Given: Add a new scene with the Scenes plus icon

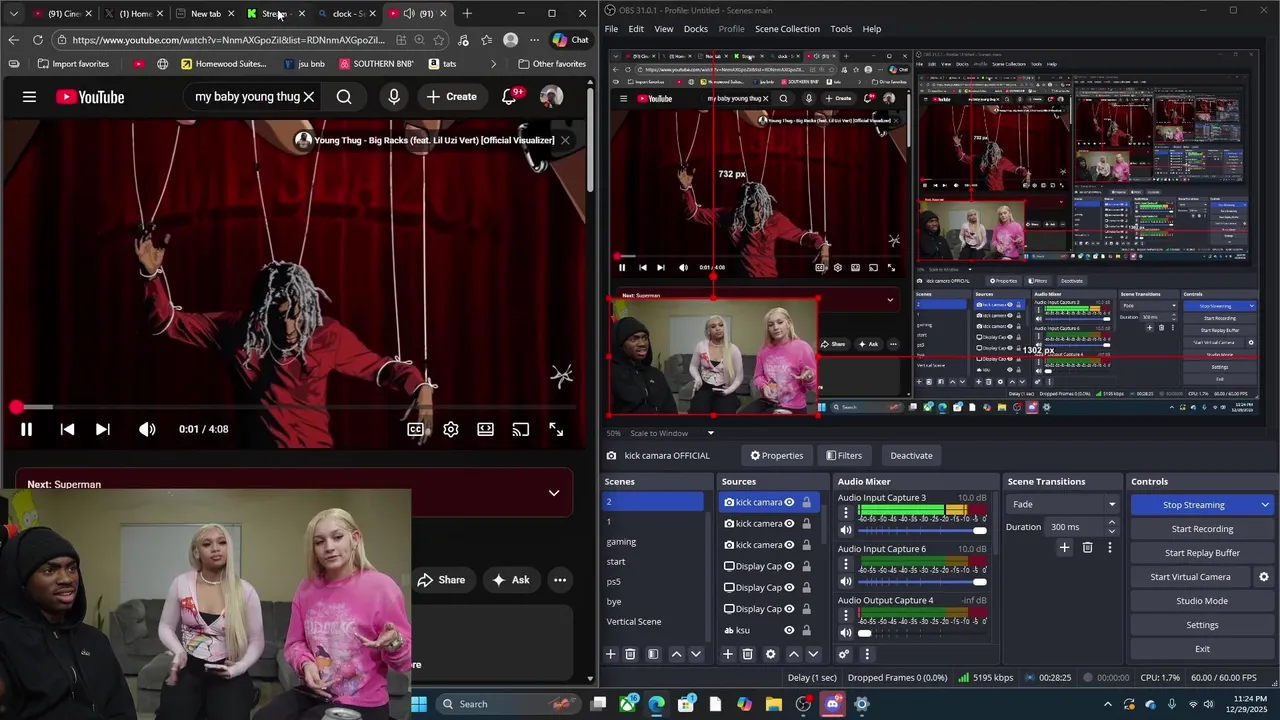Looking at the screenshot, I should 611,654.
